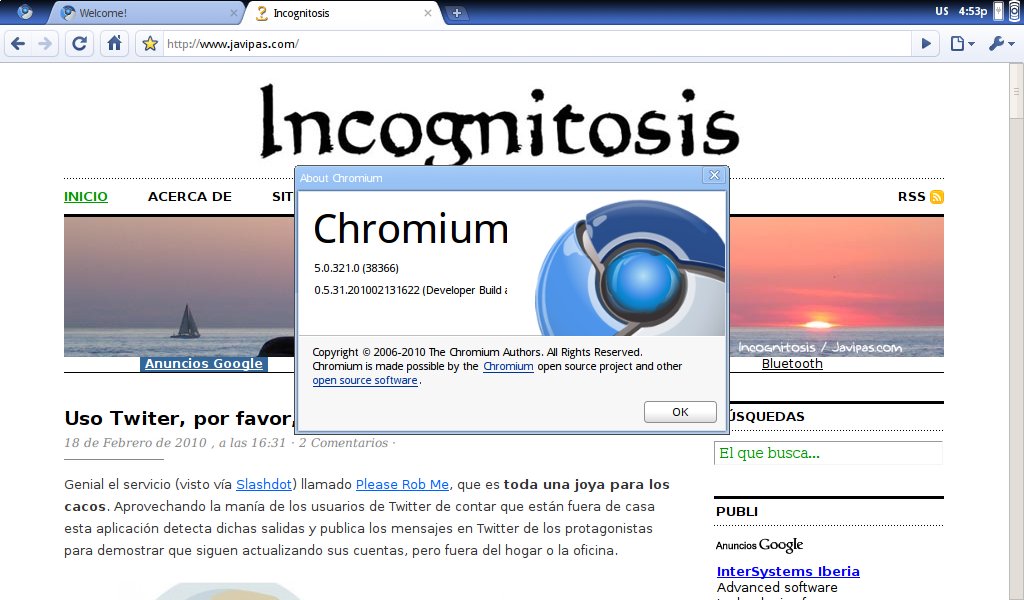This screenshot has height=600, width=1024.
Task: Click the US keyboard layout indicator
Action: point(942,11)
